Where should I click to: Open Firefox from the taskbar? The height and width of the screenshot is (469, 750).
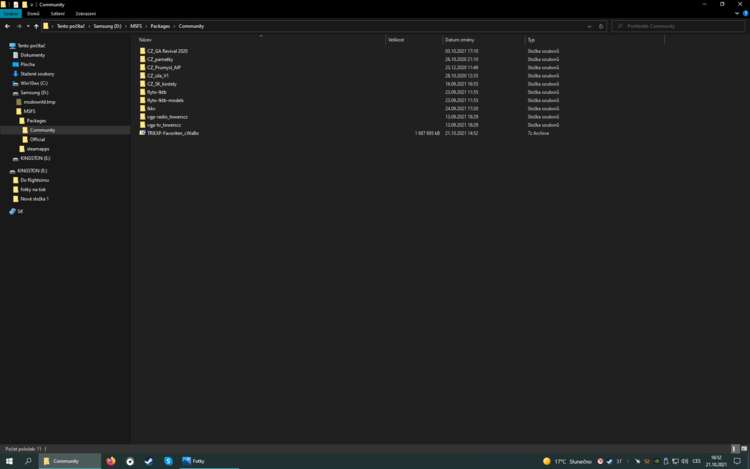tap(111, 461)
